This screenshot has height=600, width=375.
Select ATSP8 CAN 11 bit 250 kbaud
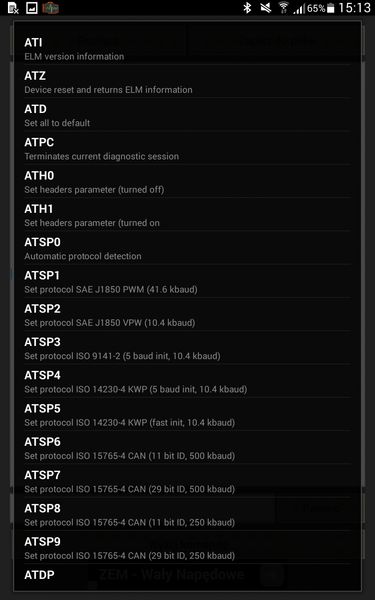point(188,514)
